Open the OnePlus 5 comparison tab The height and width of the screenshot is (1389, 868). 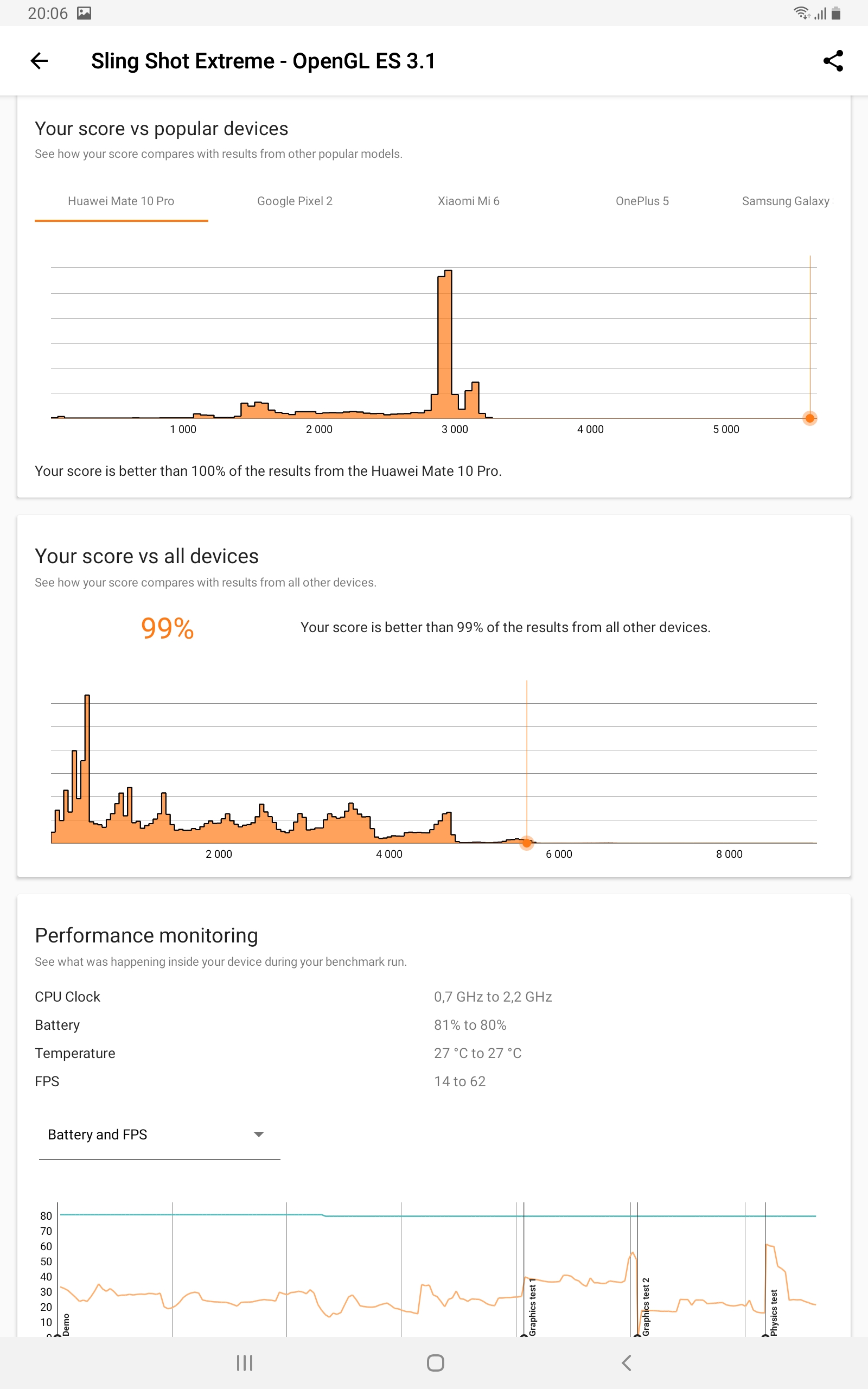642,201
